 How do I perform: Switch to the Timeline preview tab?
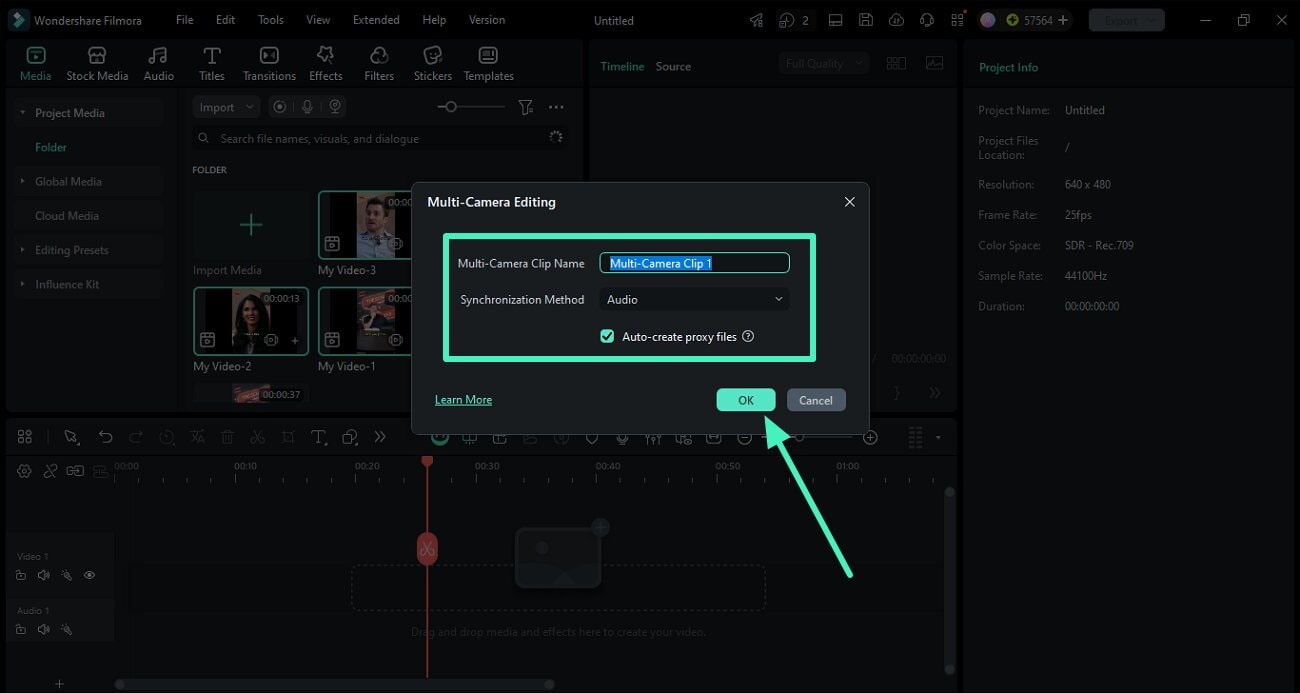tap(622, 66)
